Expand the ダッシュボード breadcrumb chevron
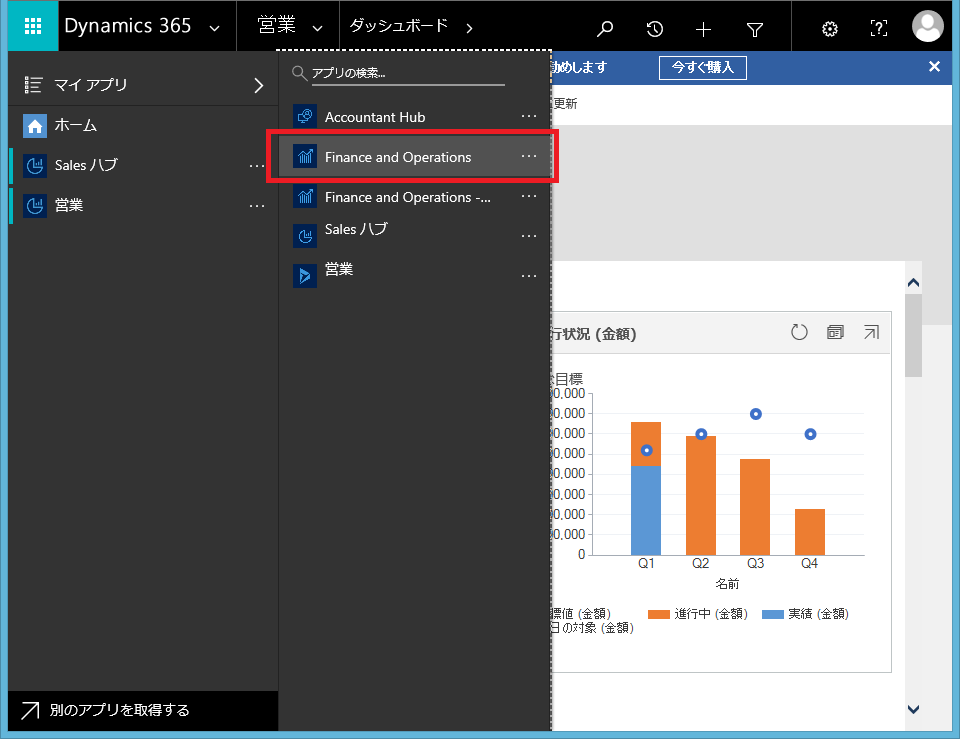 tap(470, 28)
